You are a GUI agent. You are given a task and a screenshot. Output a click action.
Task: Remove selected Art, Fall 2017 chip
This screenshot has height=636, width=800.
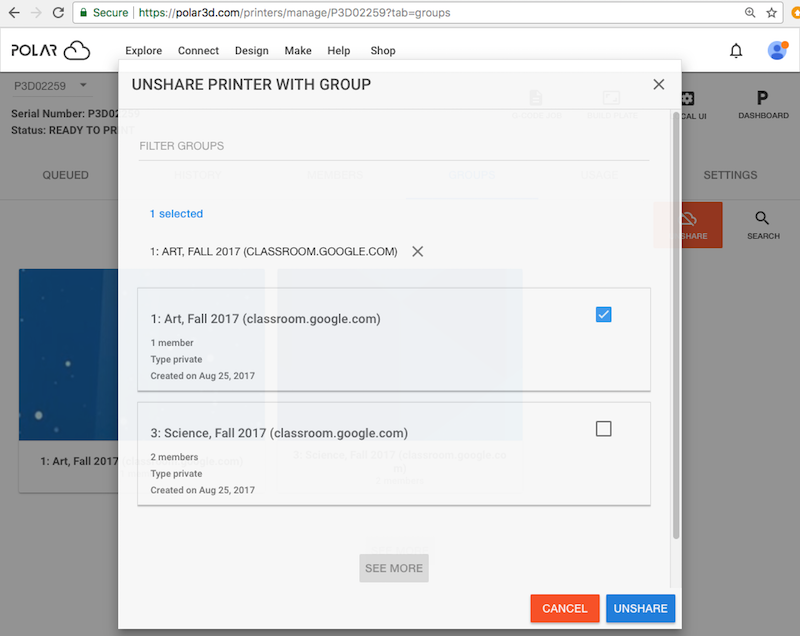pos(417,251)
